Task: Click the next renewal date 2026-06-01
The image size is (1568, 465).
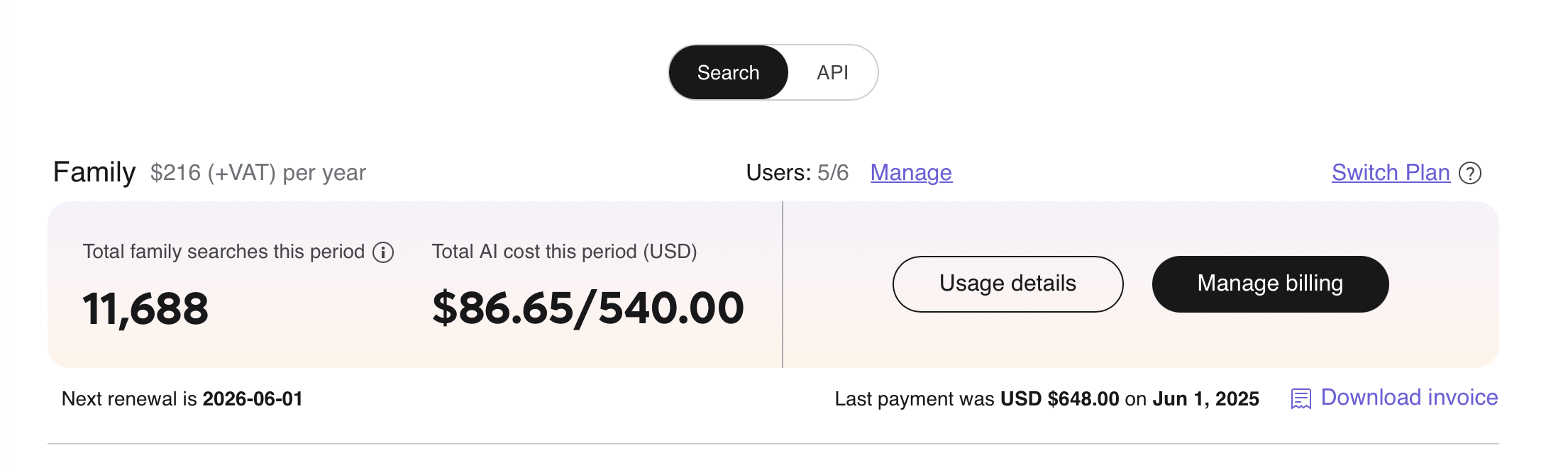Action: tap(253, 399)
